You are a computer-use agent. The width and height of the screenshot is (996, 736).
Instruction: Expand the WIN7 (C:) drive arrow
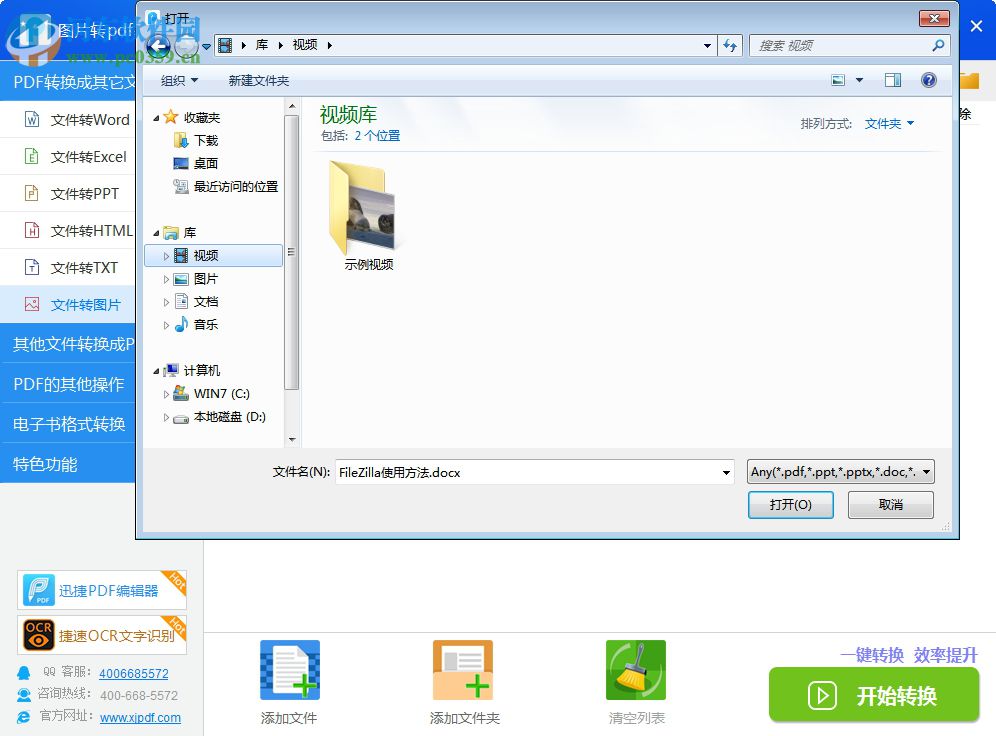(166, 394)
